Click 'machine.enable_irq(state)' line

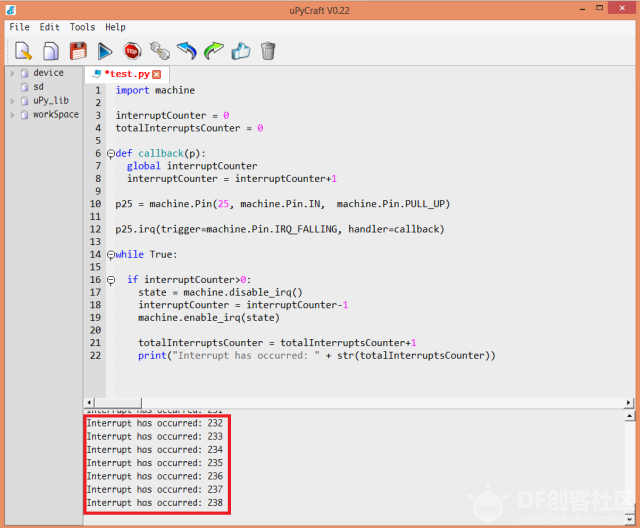(209, 318)
